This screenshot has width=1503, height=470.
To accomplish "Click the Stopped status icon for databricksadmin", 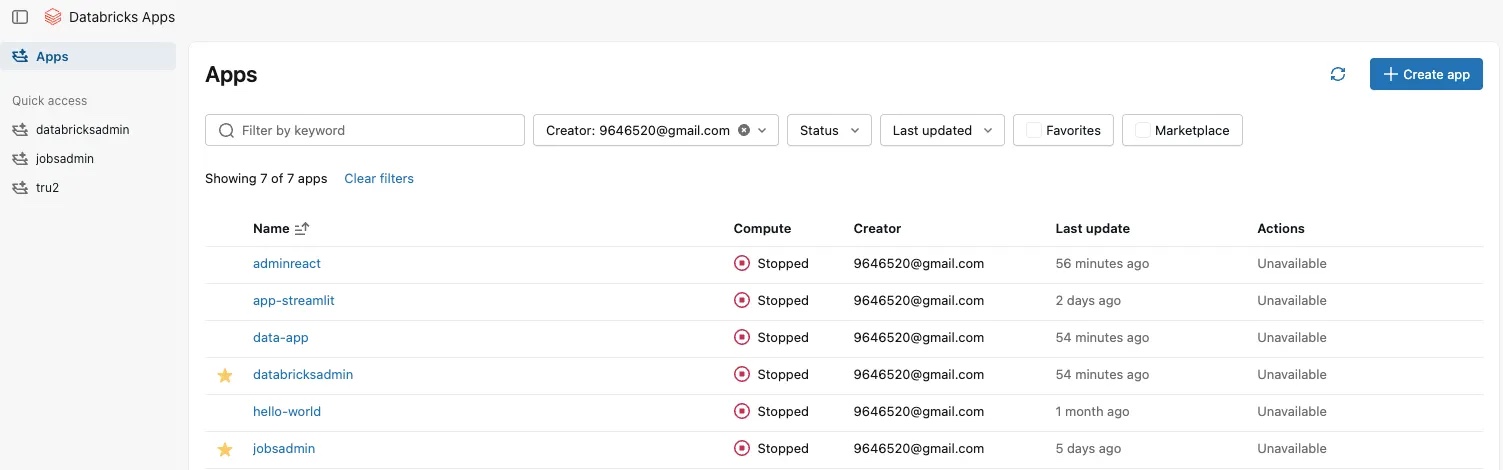I will tap(742, 375).
